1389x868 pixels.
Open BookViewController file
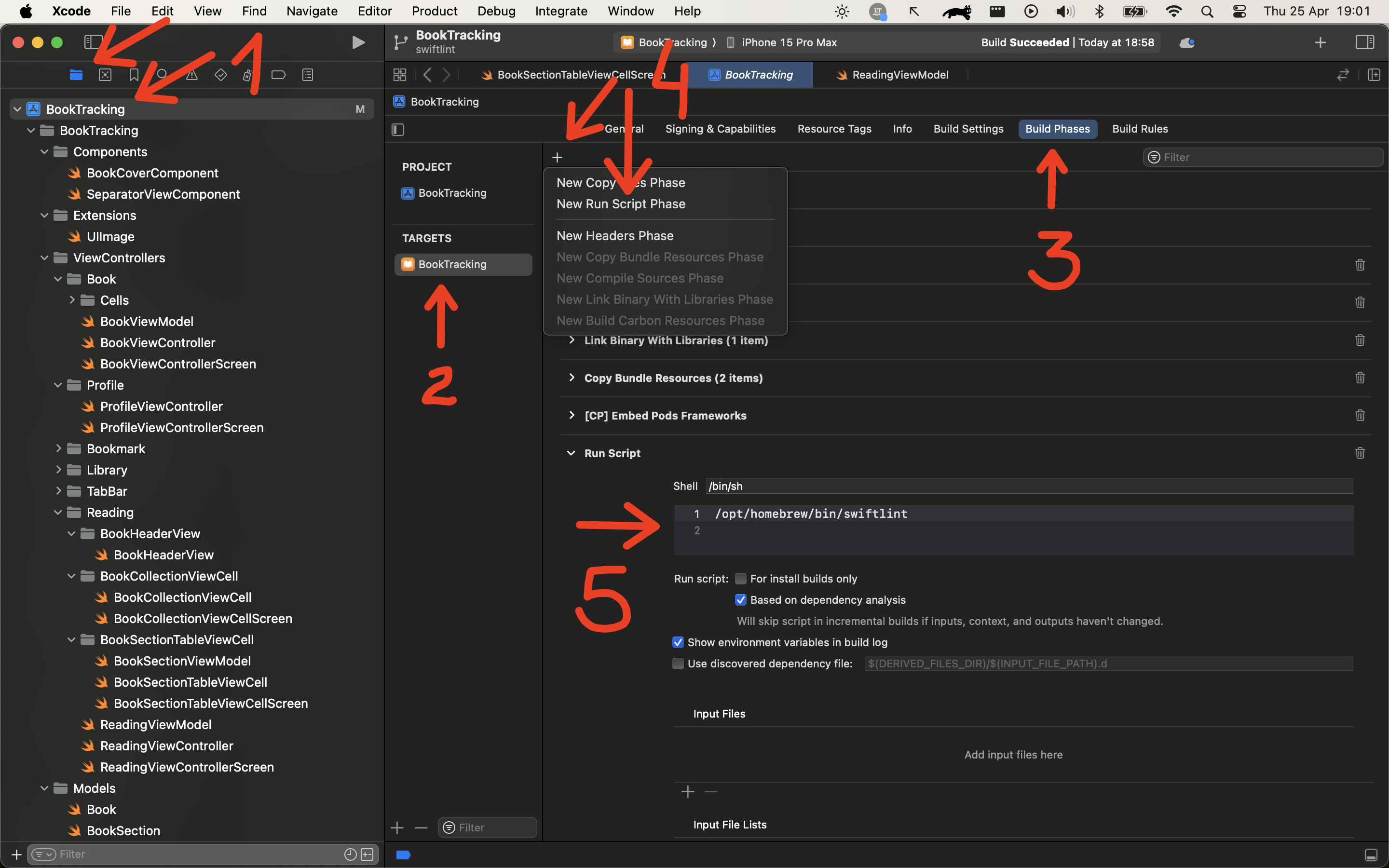[157, 343]
